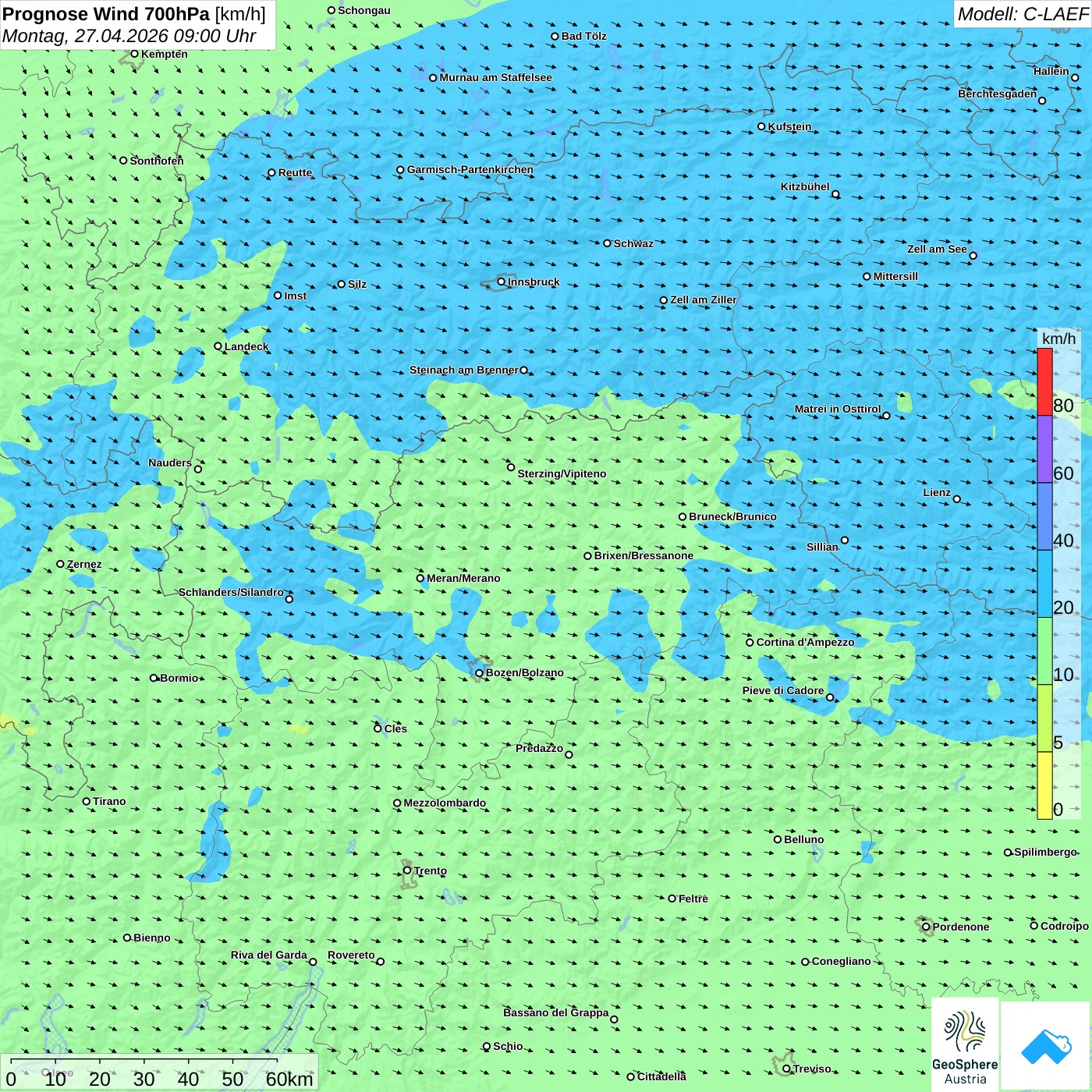The width and height of the screenshot is (1092, 1092).
Task: Click the yellow 0 km/h legend color
Action: 1044,785
